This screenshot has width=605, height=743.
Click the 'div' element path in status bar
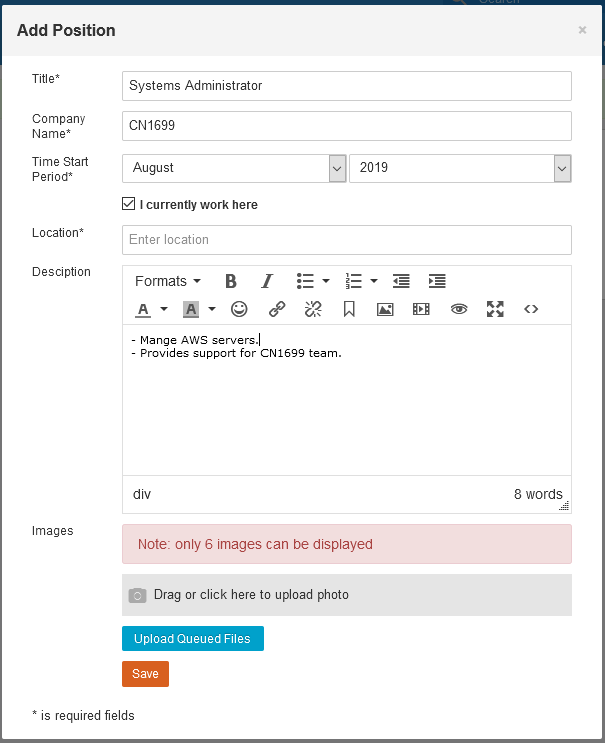tap(142, 494)
